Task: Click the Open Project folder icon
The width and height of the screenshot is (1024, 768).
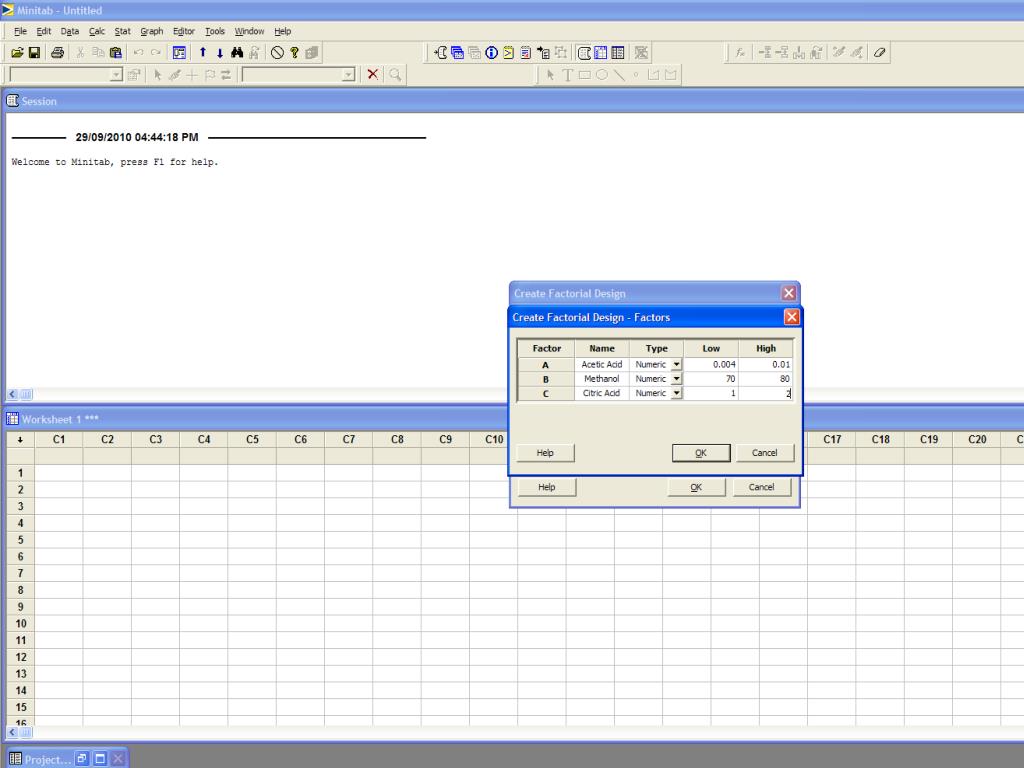Action: [x=18, y=53]
